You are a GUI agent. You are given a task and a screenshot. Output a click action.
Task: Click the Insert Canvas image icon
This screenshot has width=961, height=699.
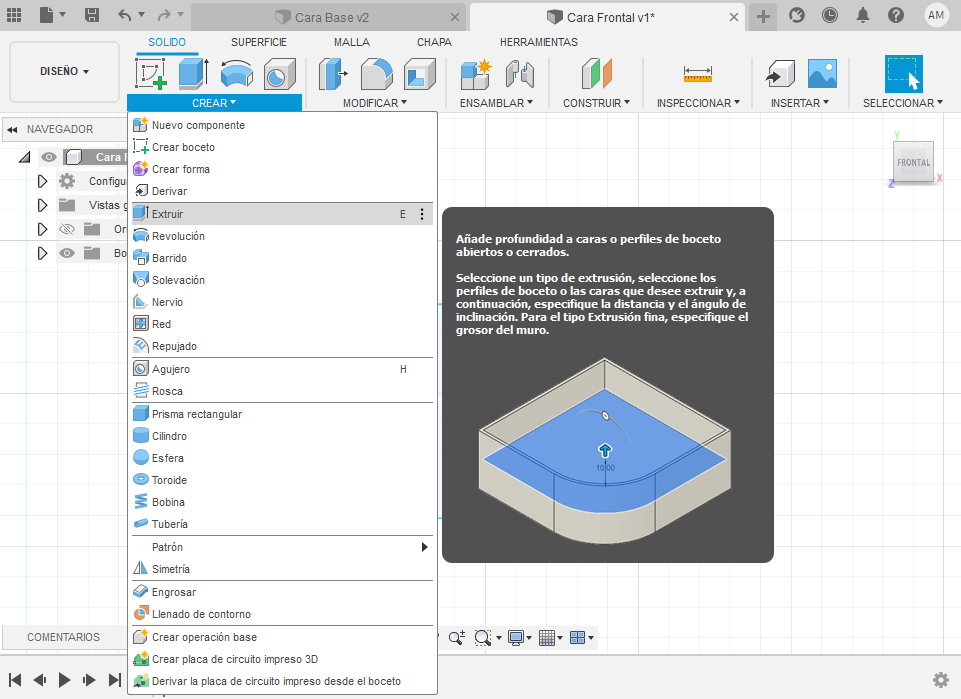click(822, 74)
